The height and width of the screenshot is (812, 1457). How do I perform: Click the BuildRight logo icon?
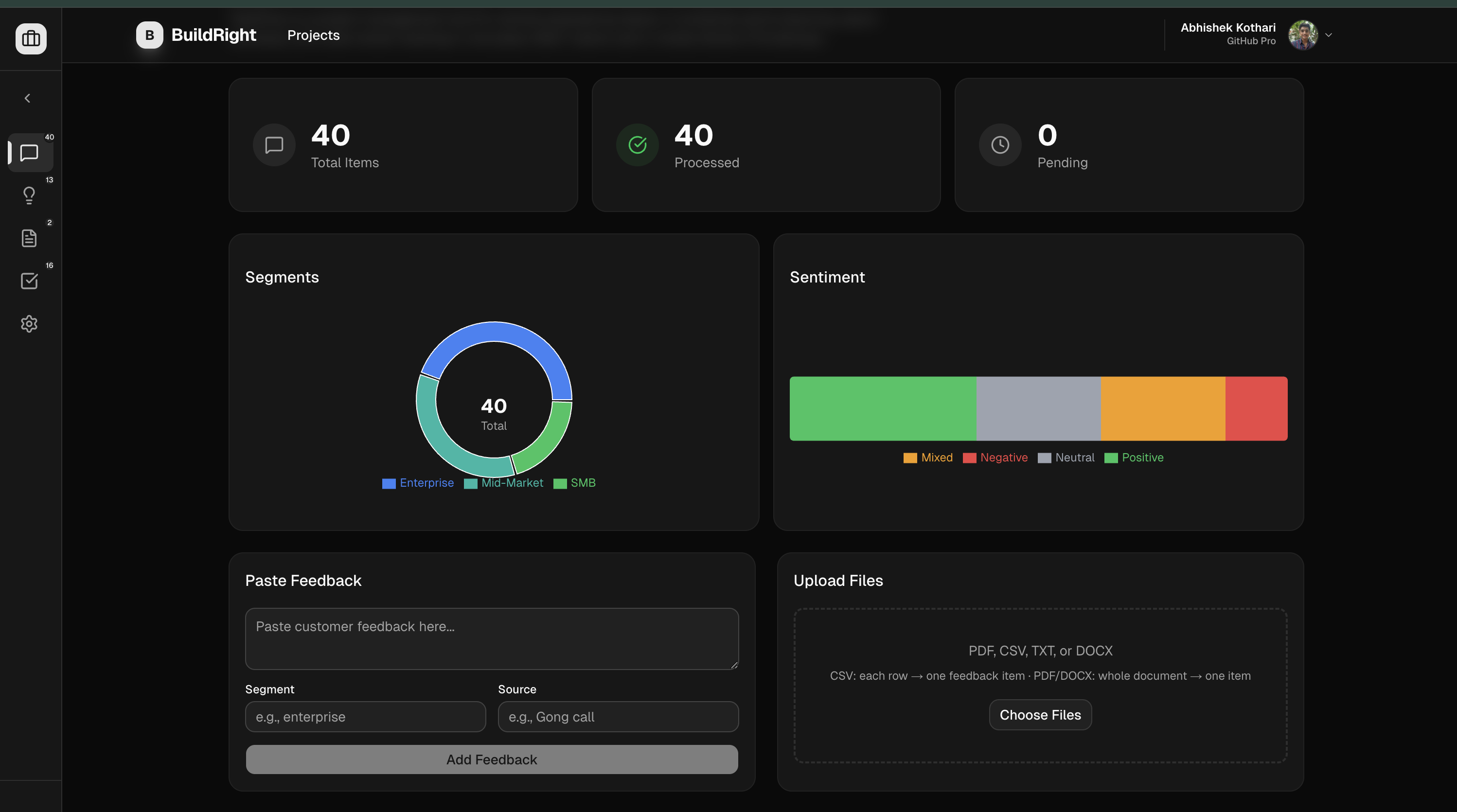149,35
